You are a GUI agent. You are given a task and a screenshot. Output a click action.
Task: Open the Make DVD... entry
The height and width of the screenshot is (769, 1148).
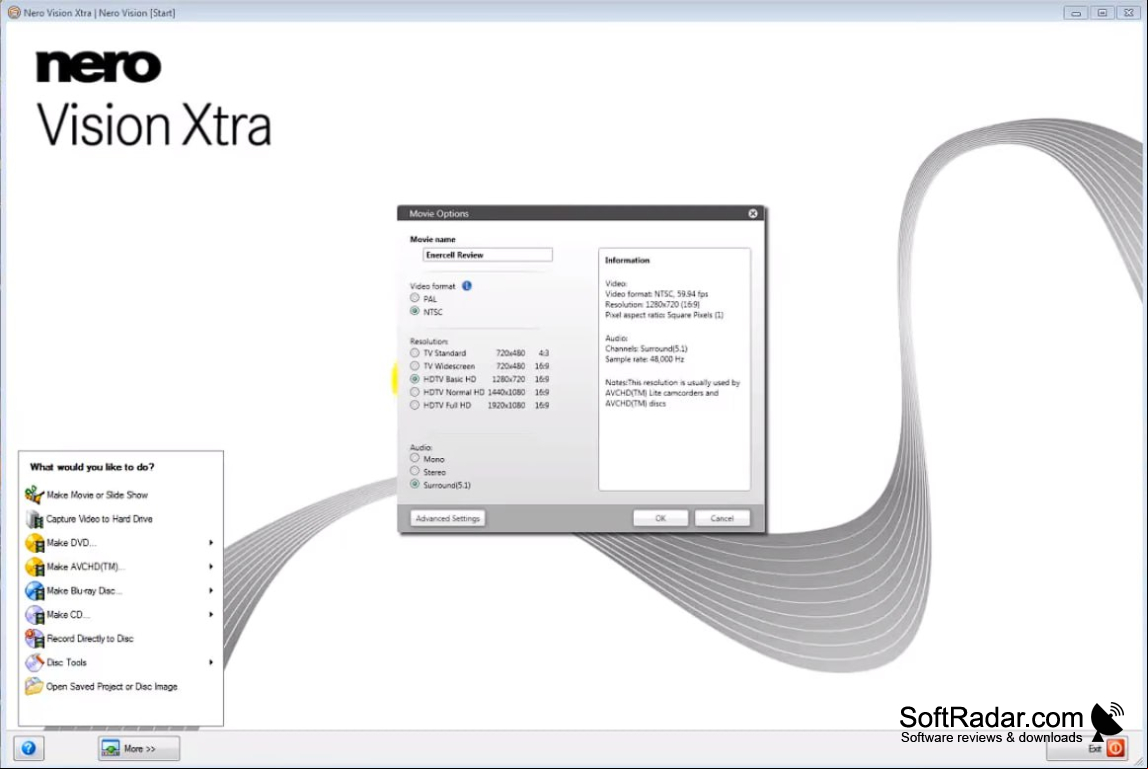click(71, 543)
